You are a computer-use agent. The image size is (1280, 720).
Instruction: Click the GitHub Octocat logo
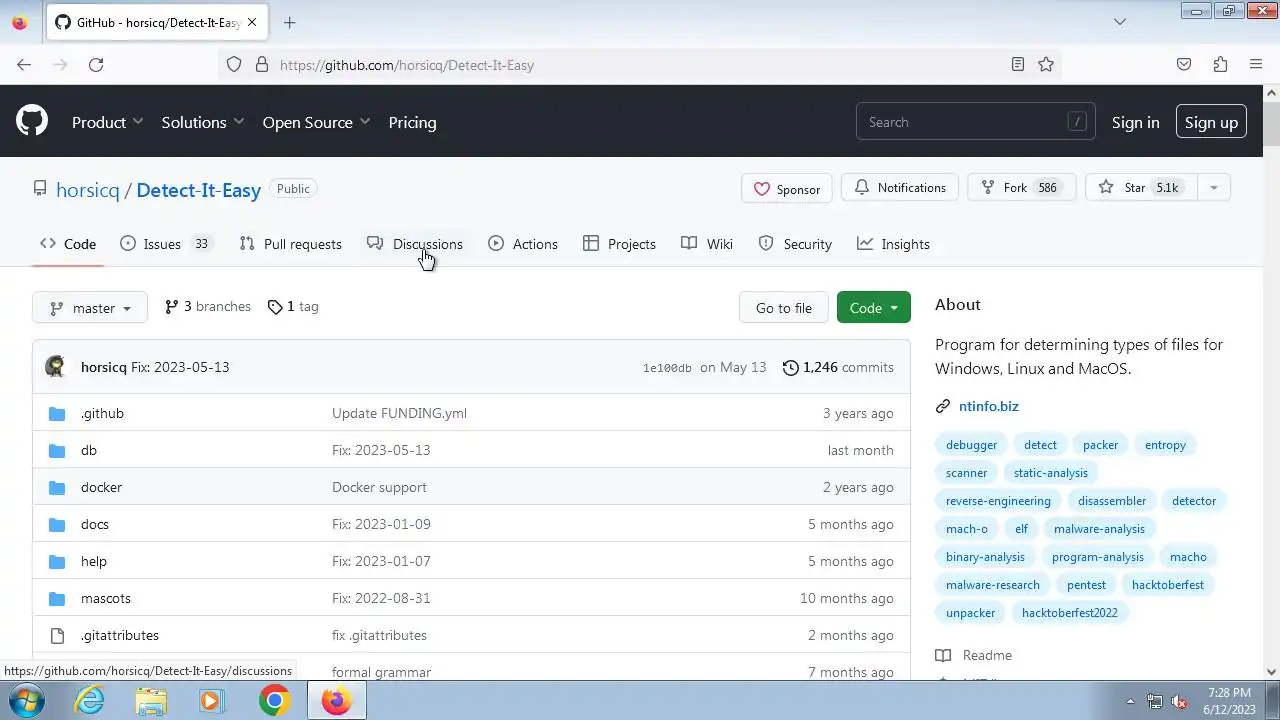[x=32, y=122]
